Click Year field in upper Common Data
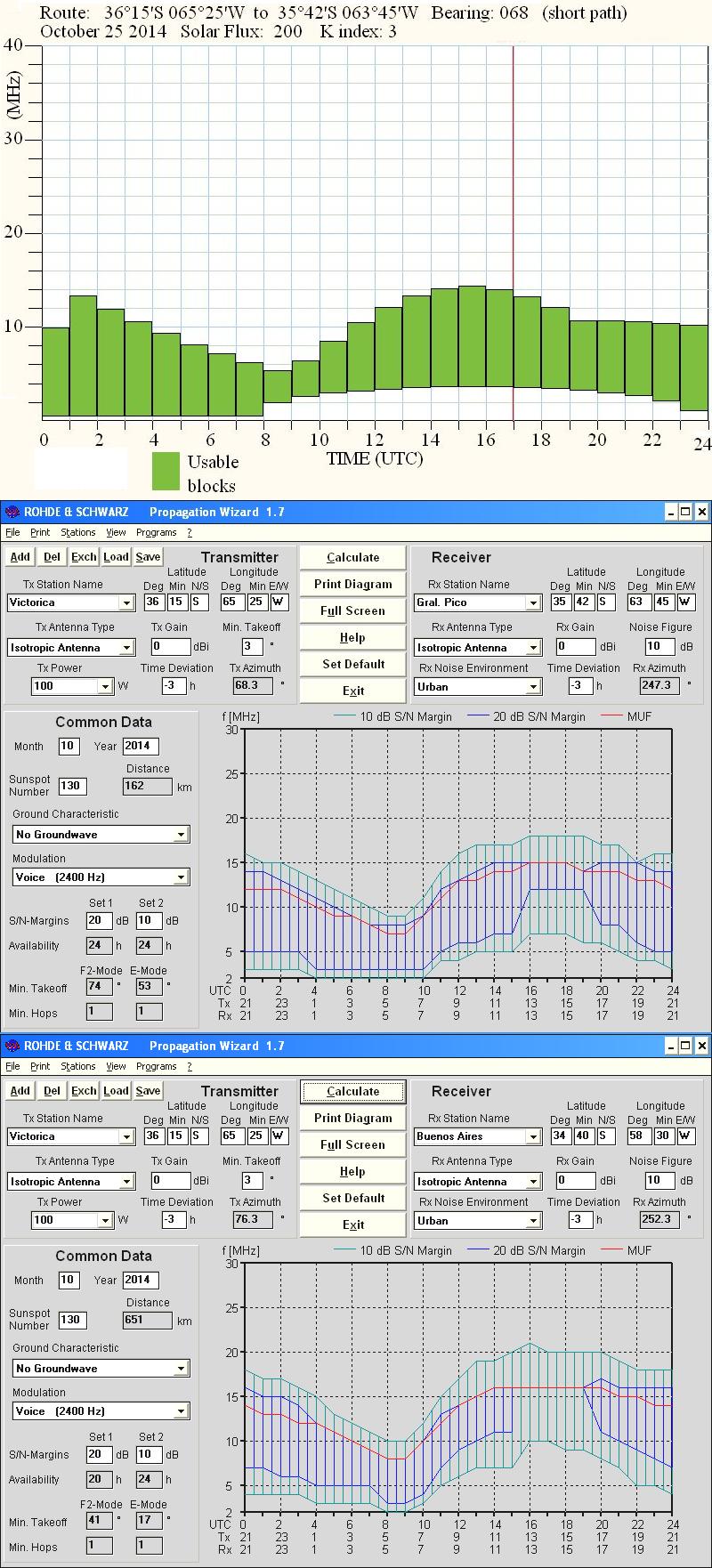 pos(142,746)
